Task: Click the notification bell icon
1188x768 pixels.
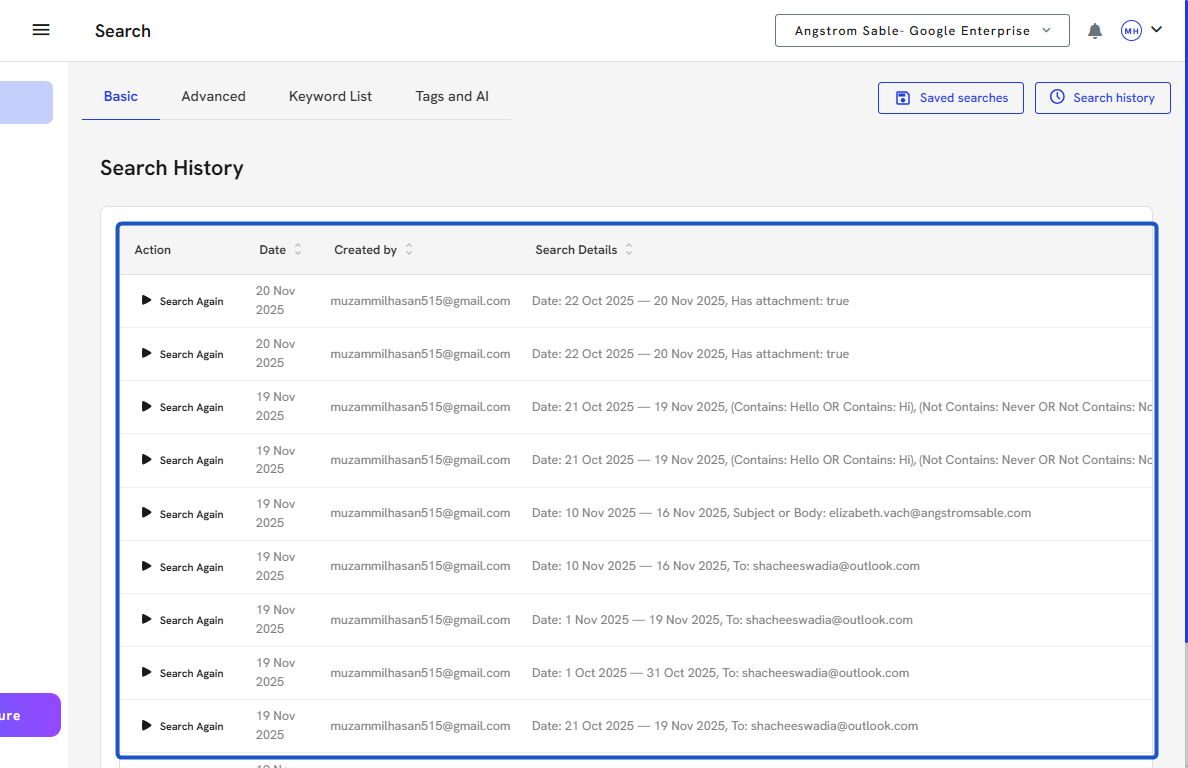Action: pos(1095,31)
